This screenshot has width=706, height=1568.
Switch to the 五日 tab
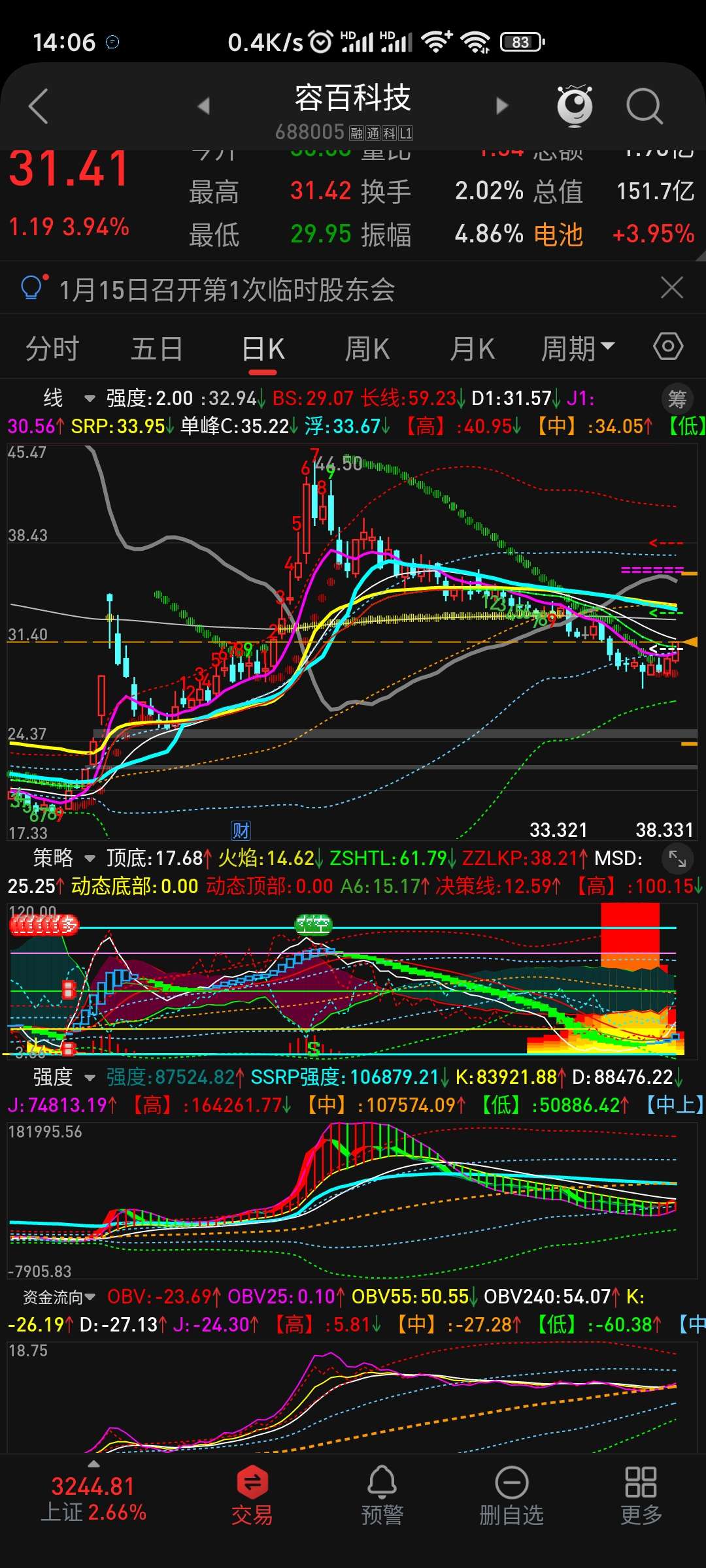(157, 348)
